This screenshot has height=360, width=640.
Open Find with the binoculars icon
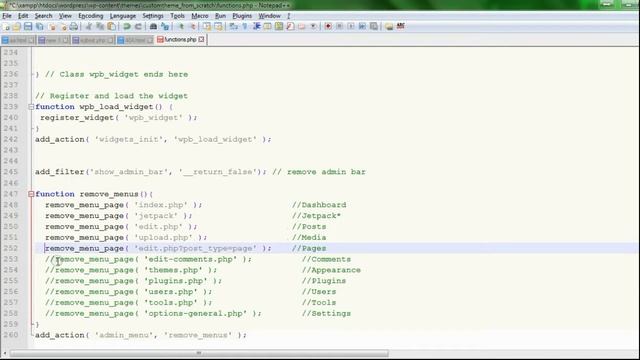click(153, 27)
